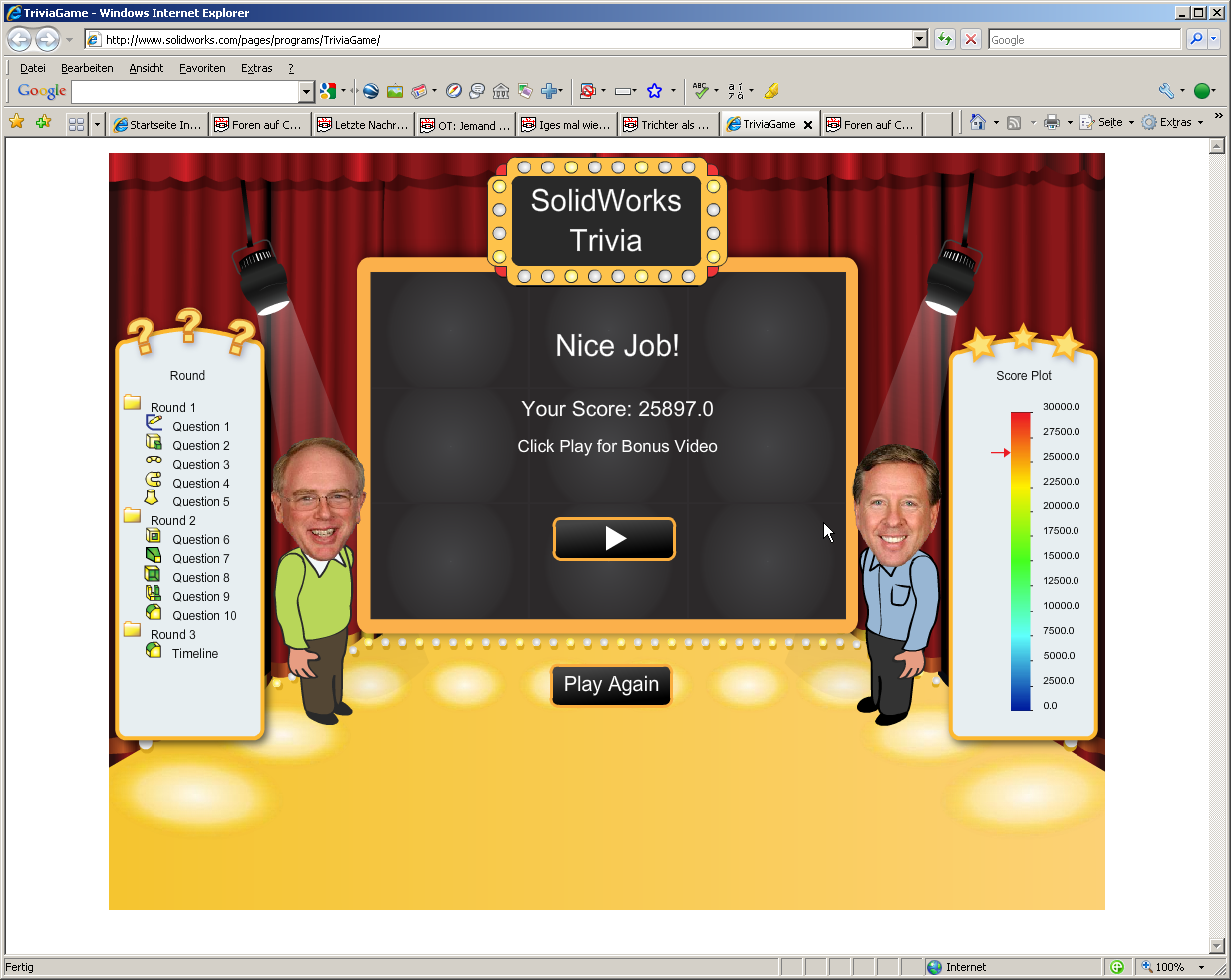This screenshot has width=1231, height=980.
Task: Select the Question 9 icon
Action: coord(154,593)
